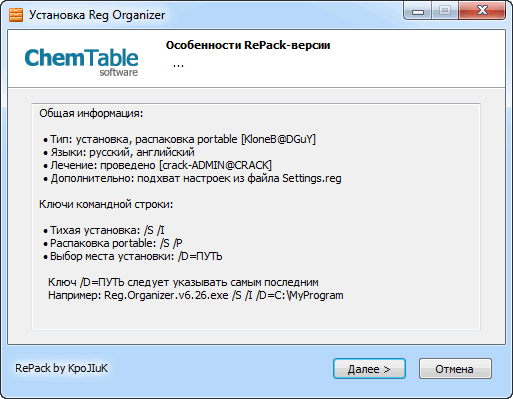Viewport: 513px width, 399px height.
Task: Click the Распаковка portable: /S /P line
Action: tap(113, 243)
